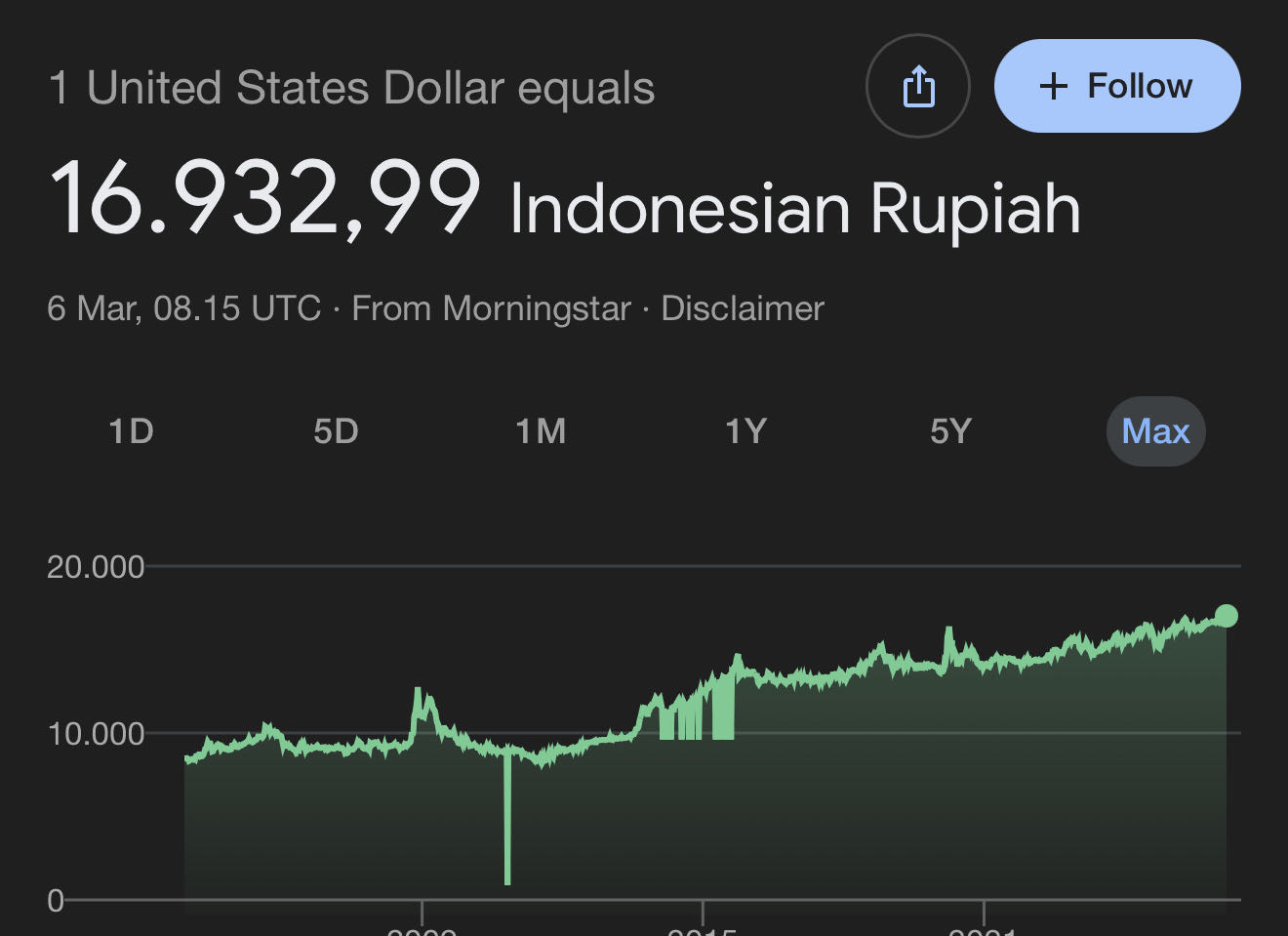Click the 20.000 y-axis label

[x=96, y=567]
